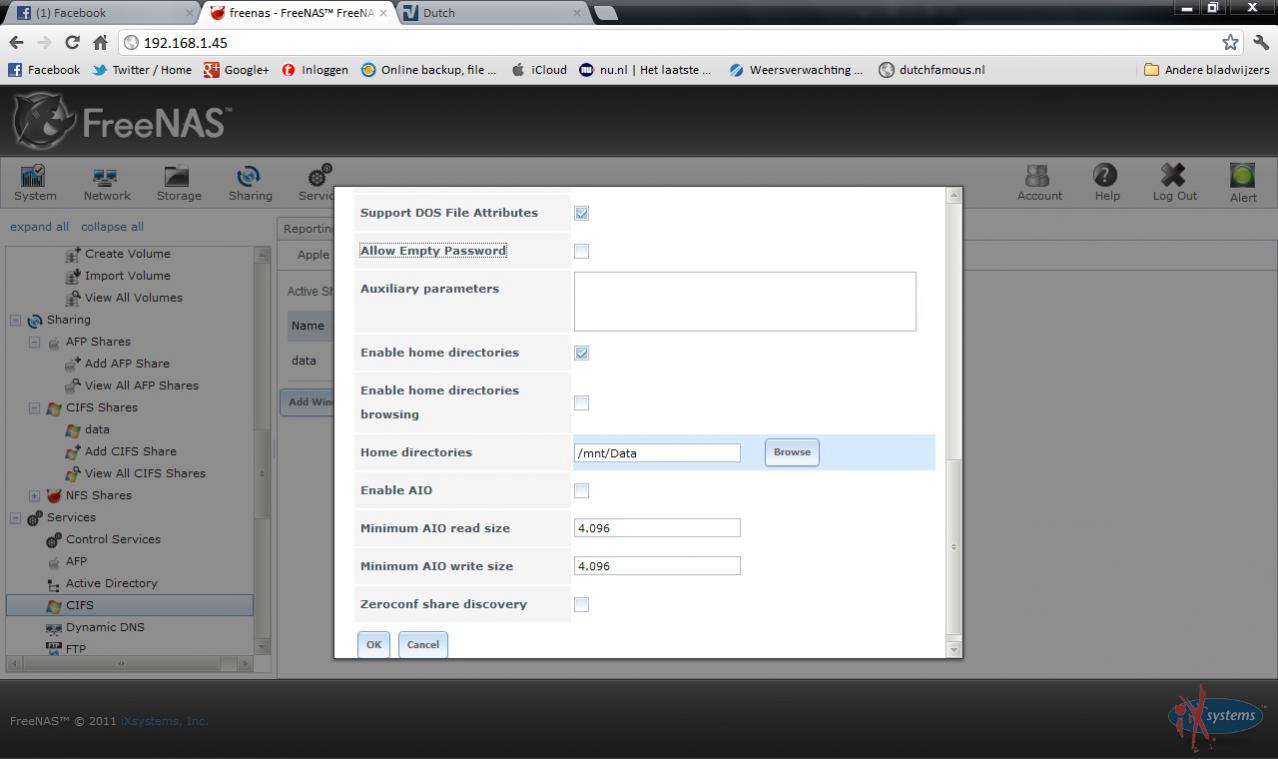The width and height of the screenshot is (1278, 759).
Task: Click the dialog's vertical scrollbar thumb
Action: click(953, 547)
